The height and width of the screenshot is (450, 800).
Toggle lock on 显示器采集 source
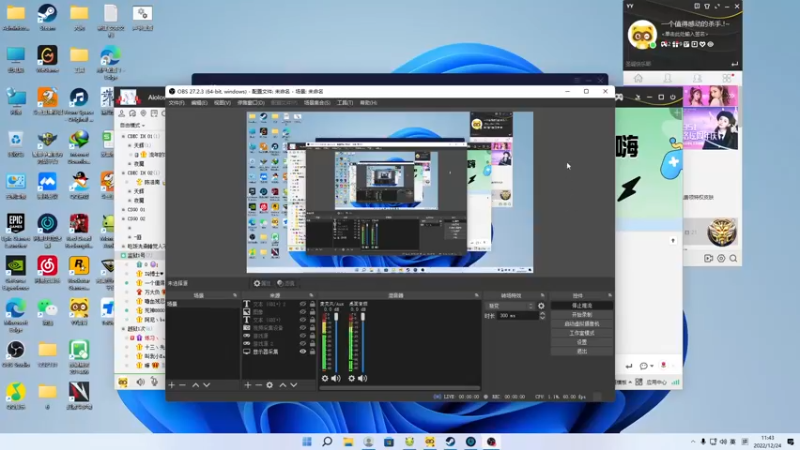[312, 352]
